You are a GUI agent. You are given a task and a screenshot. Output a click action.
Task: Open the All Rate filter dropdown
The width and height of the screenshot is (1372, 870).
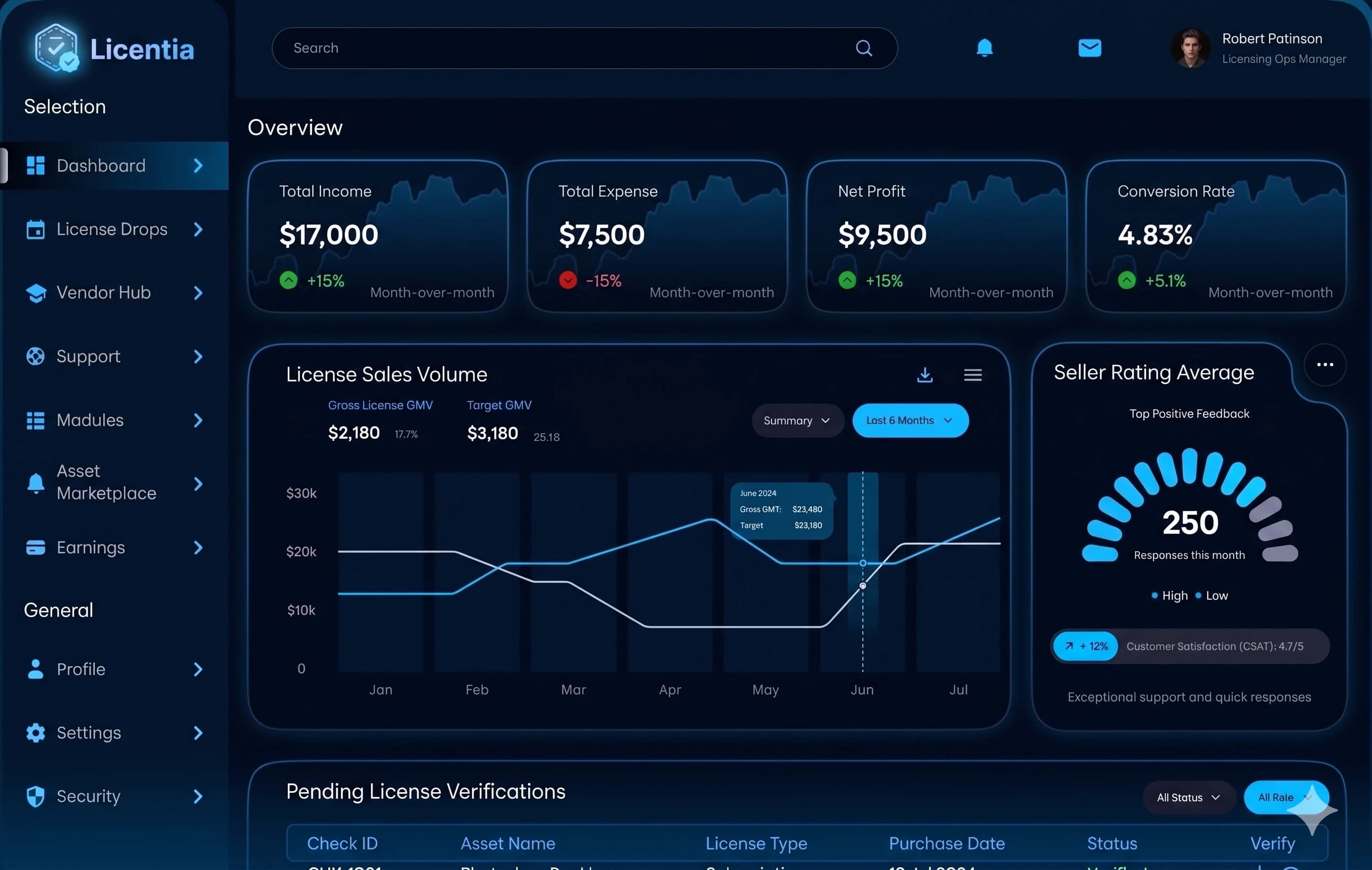[1286, 797]
